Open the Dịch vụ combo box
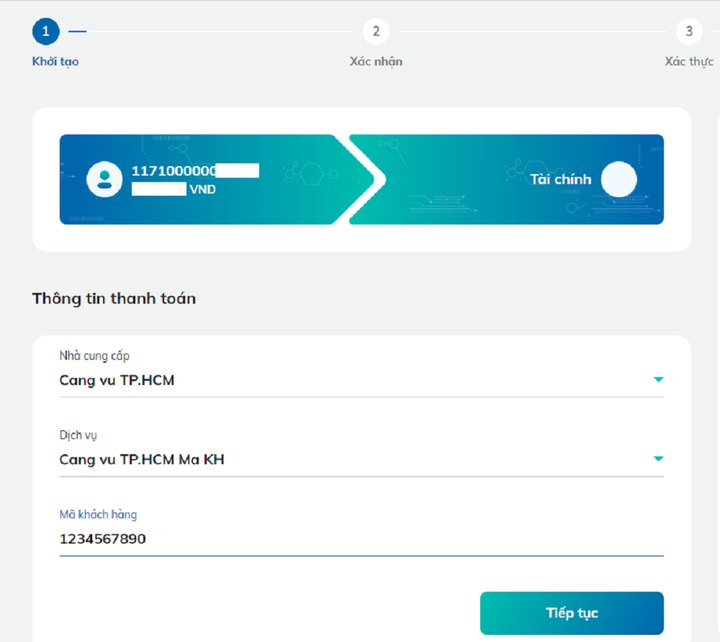The image size is (720, 642). click(350, 459)
